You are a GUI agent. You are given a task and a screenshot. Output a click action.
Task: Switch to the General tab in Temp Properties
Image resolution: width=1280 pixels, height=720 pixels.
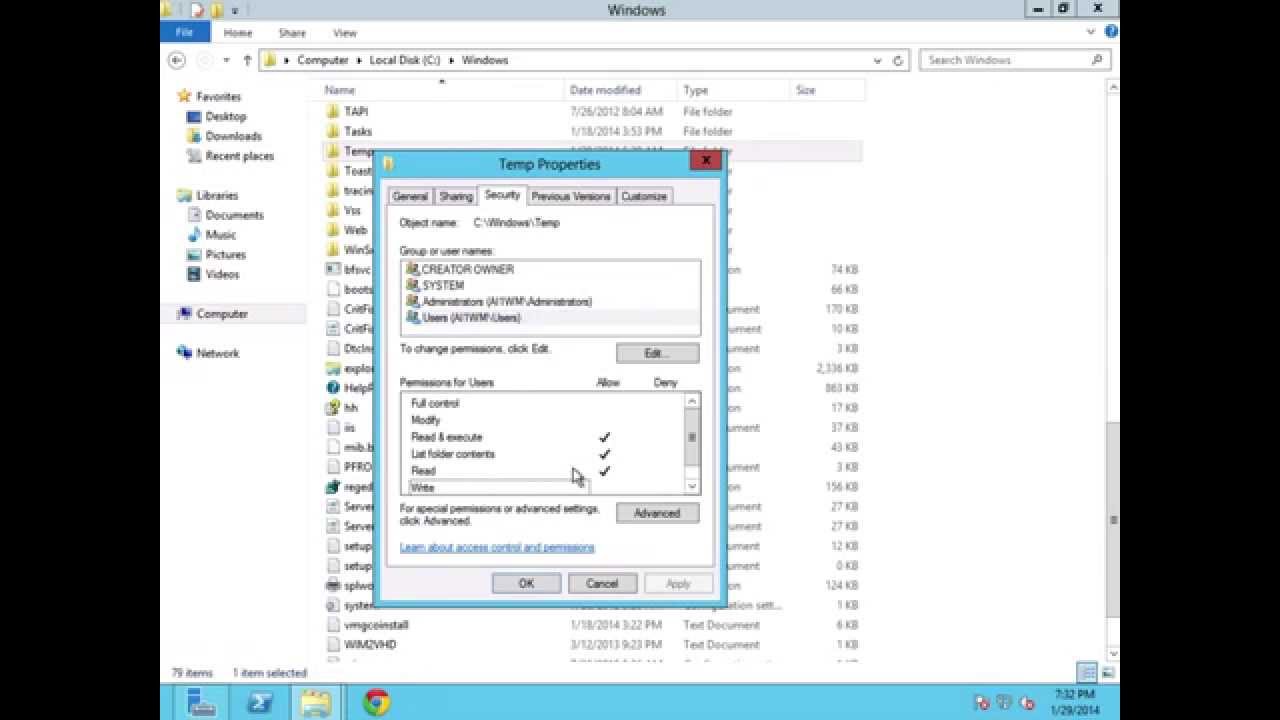click(x=410, y=196)
